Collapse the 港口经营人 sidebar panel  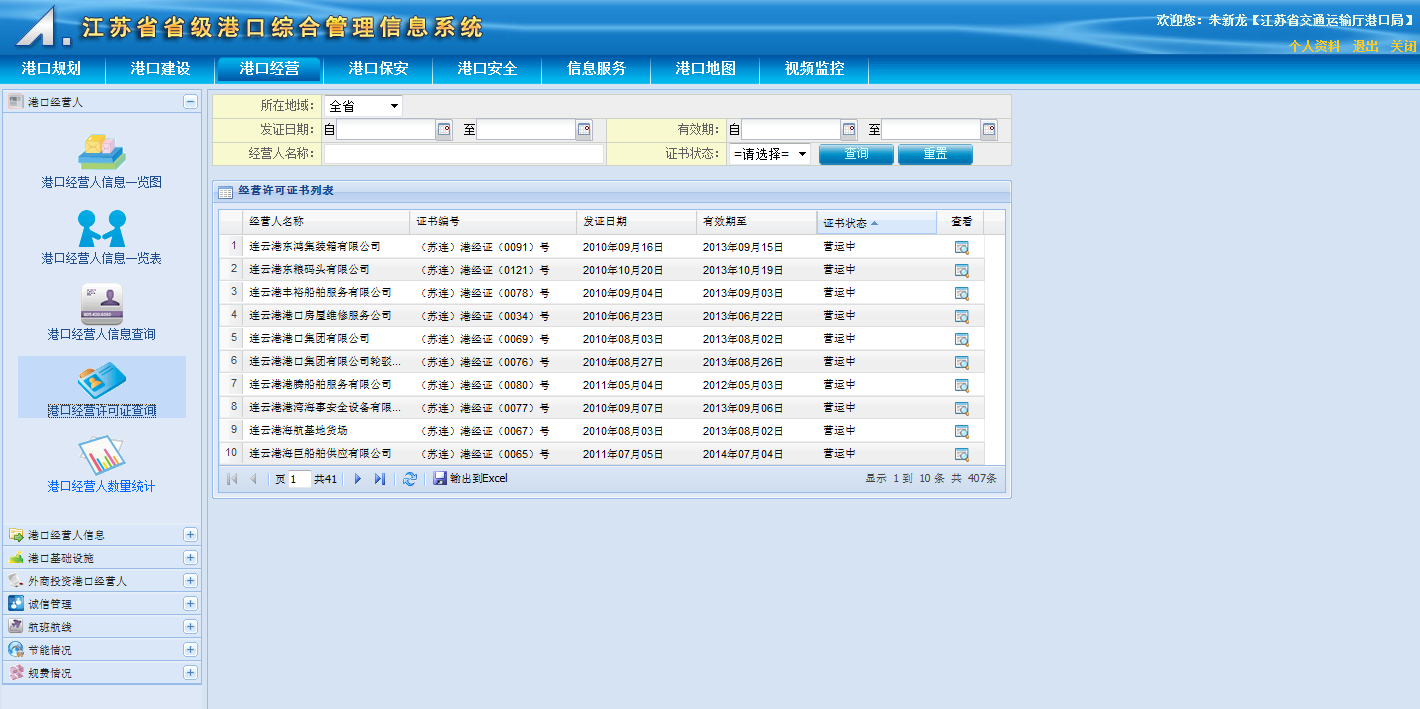pos(190,102)
